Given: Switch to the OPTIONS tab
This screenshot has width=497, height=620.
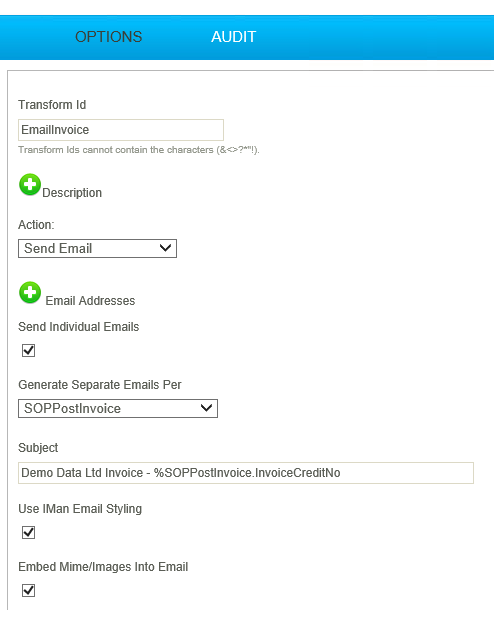Looking at the screenshot, I should click(109, 37).
